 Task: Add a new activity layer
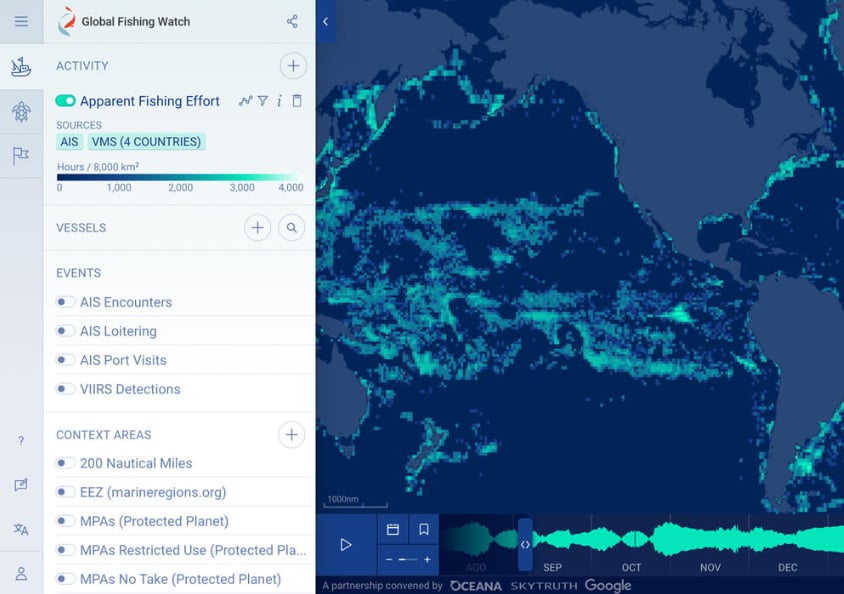point(292,66)
